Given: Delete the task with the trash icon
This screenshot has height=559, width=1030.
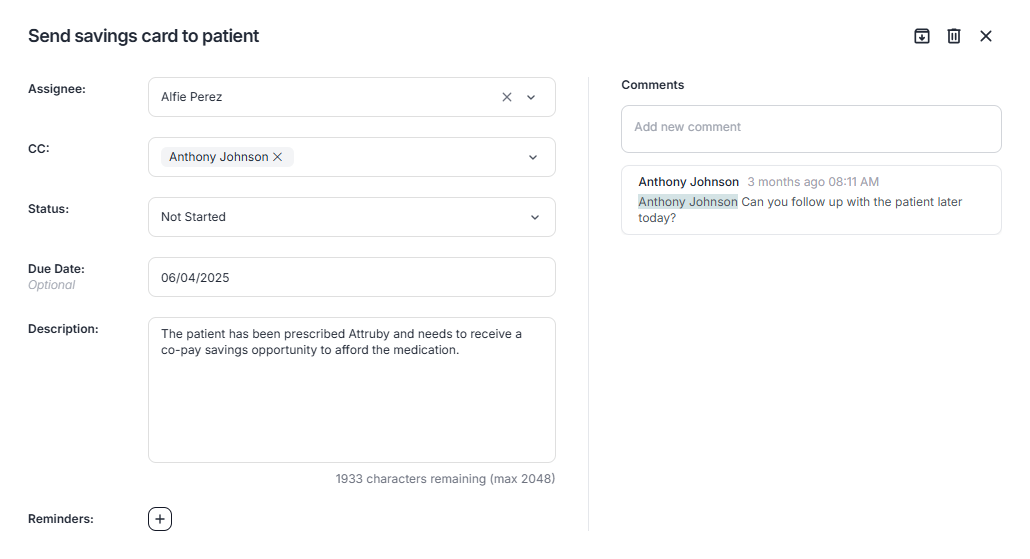Looking at the screenshot, I should pos(954,36).
